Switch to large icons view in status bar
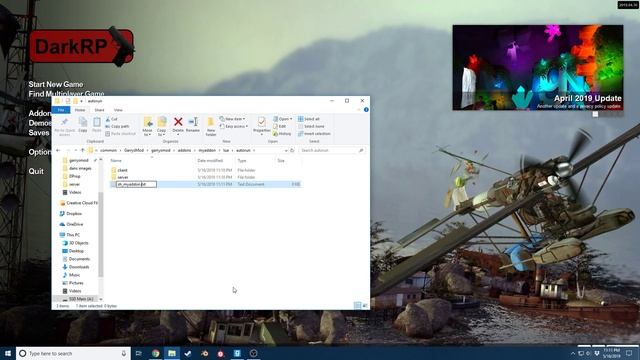Screen dimensions: 640x360 tap(365, 305)
